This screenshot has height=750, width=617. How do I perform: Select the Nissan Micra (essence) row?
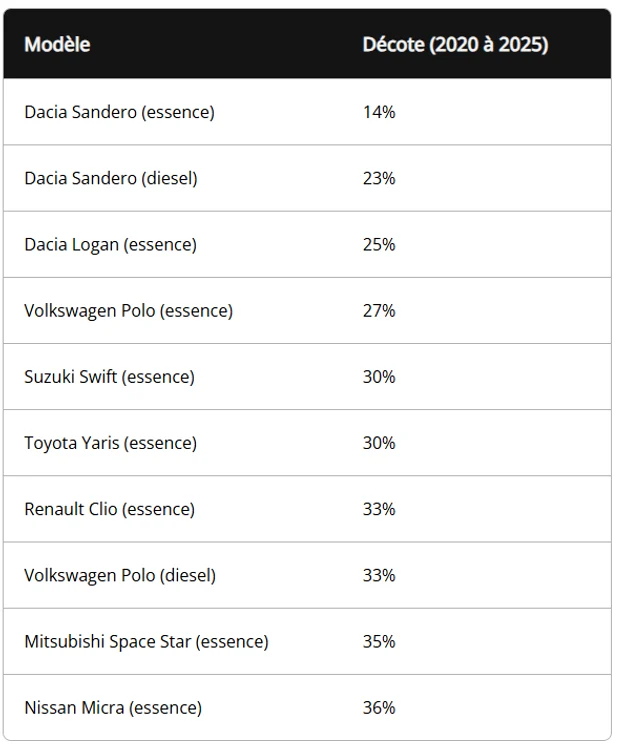113,707
